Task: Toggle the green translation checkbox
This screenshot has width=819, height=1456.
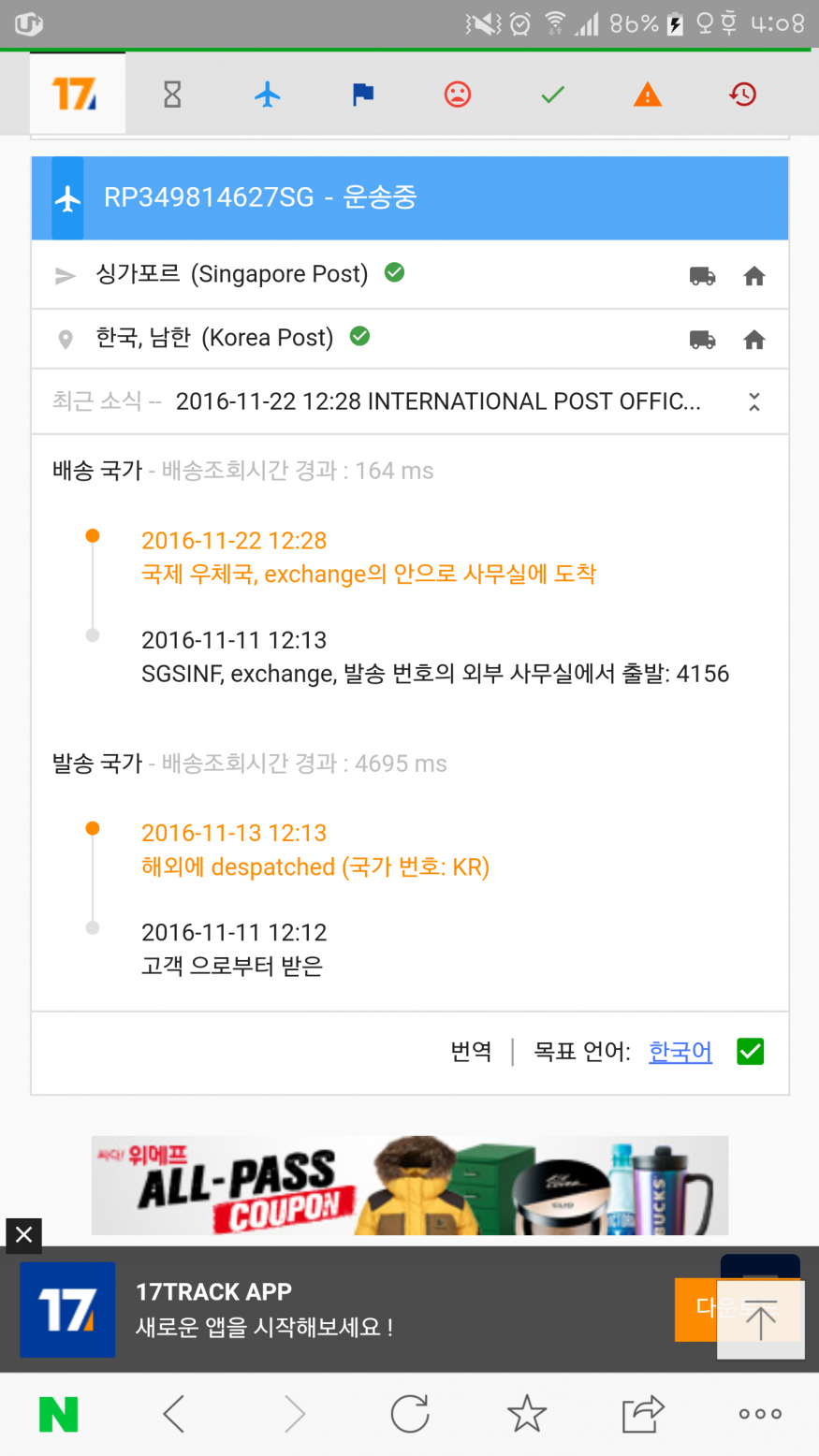Action: click(x=751, y=1052)
